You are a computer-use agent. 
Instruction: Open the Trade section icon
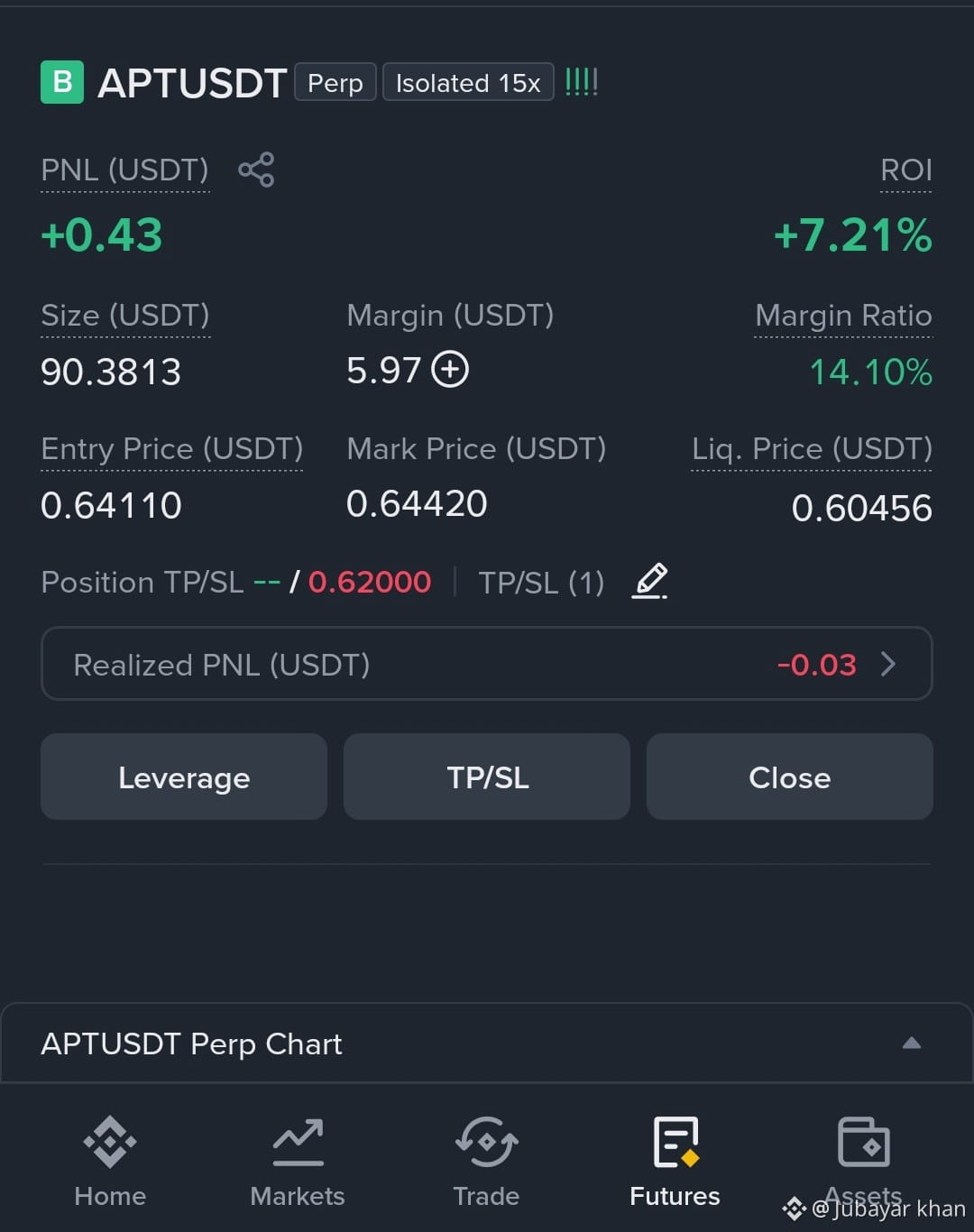(486, 1142)
